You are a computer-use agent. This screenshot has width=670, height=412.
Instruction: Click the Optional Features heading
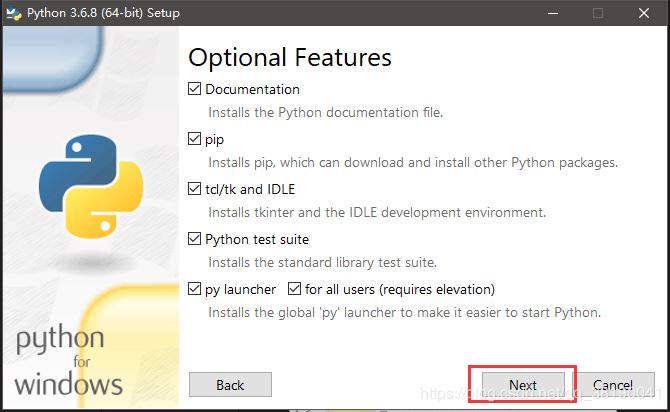pos(289,56)
